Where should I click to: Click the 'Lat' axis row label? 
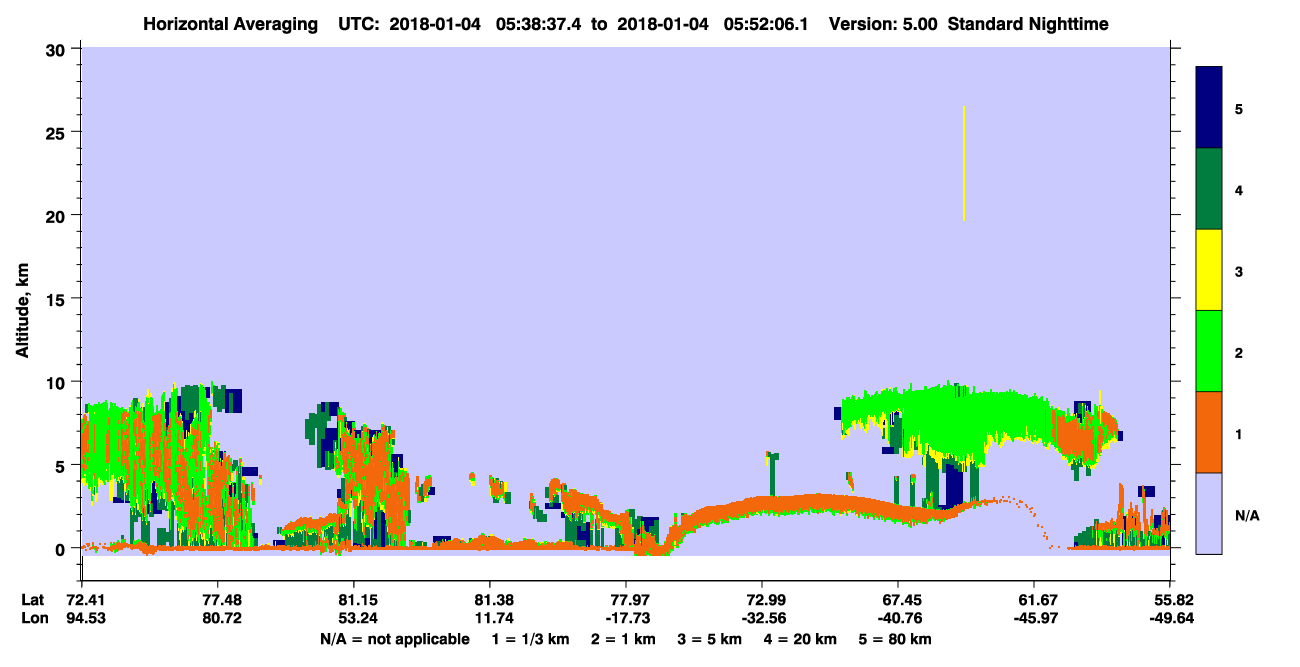pos(32,600)
